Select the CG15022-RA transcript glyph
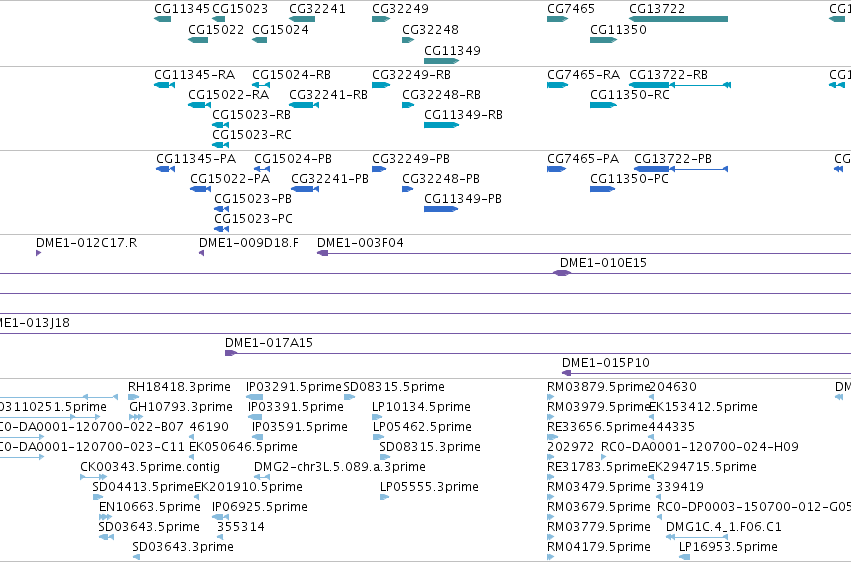This screenshot has height=562, width=851. coord(199,105)
